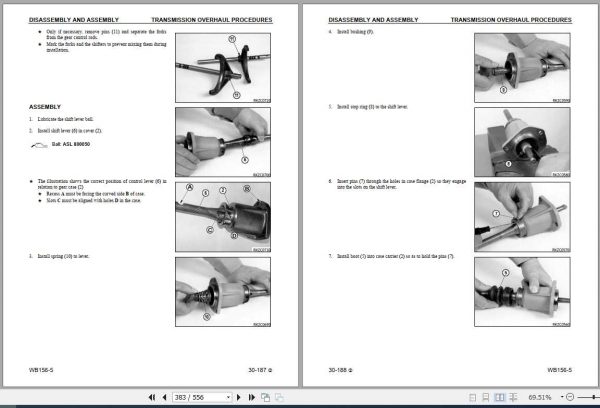Jump to the last page
Viewport: 600px width, 408px height.
pyautogui.click(x=251, y=398)
